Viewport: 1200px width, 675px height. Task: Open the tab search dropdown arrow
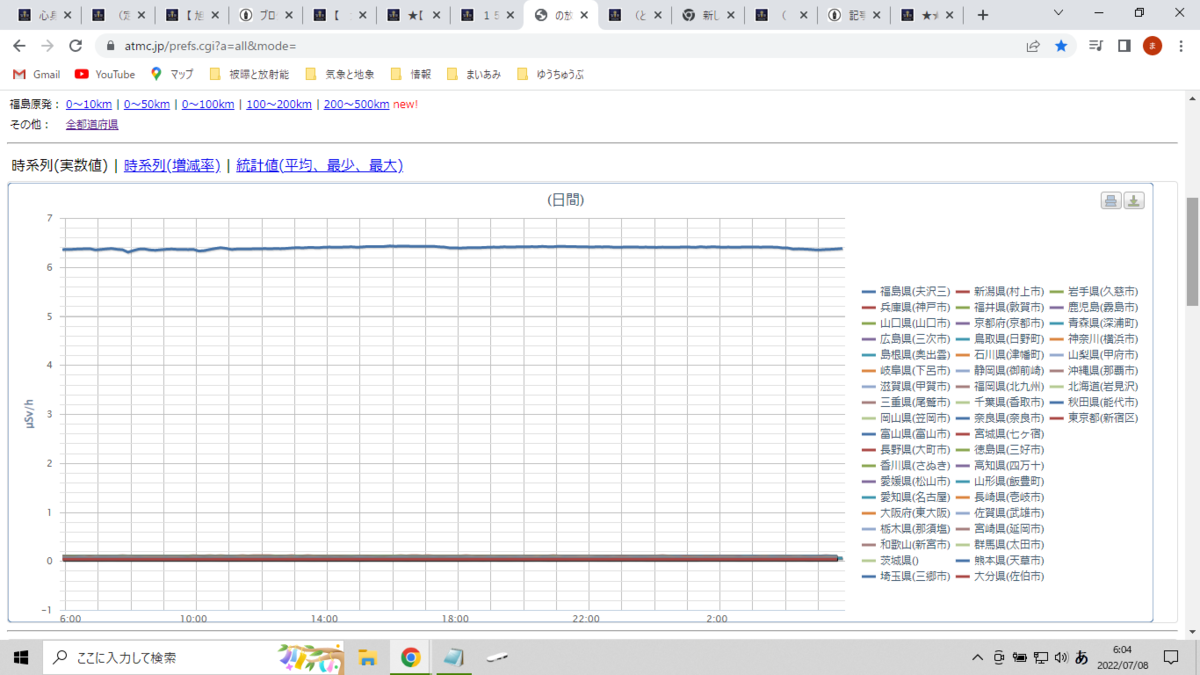[1059, 13]
